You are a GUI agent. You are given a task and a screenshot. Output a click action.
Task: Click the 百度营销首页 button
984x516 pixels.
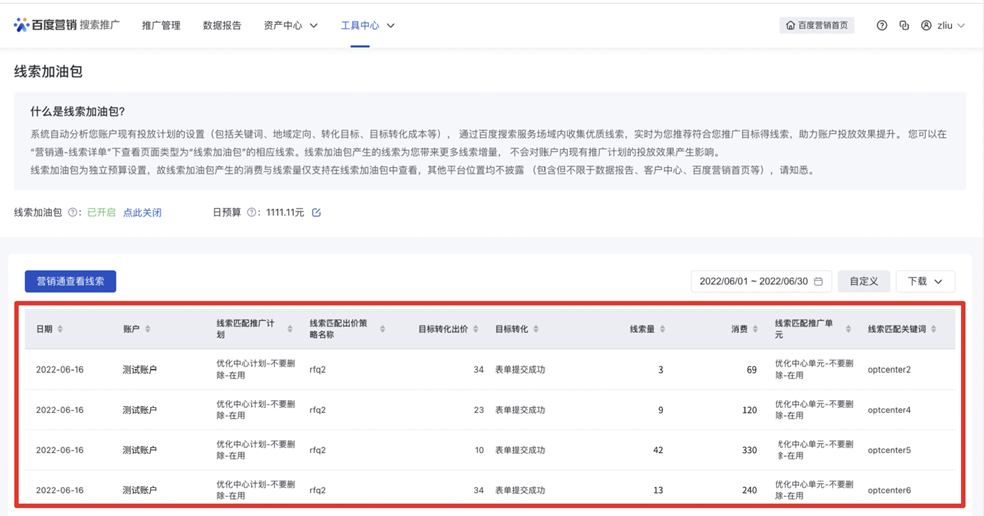point(817,25)
